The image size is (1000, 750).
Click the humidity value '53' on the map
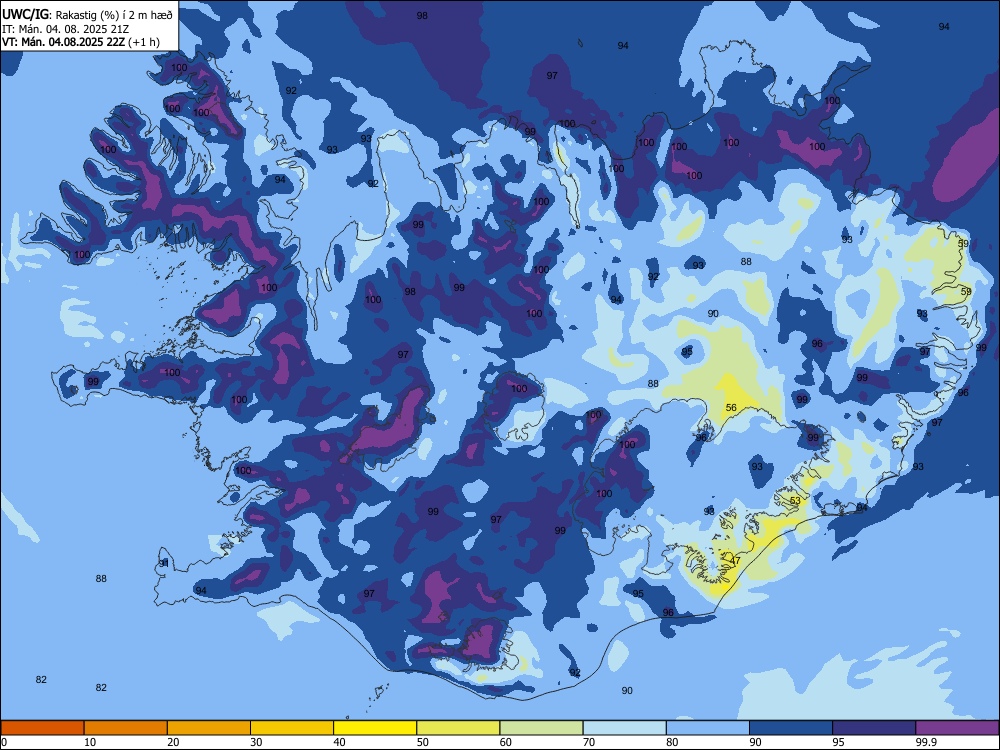pos(795,501)
